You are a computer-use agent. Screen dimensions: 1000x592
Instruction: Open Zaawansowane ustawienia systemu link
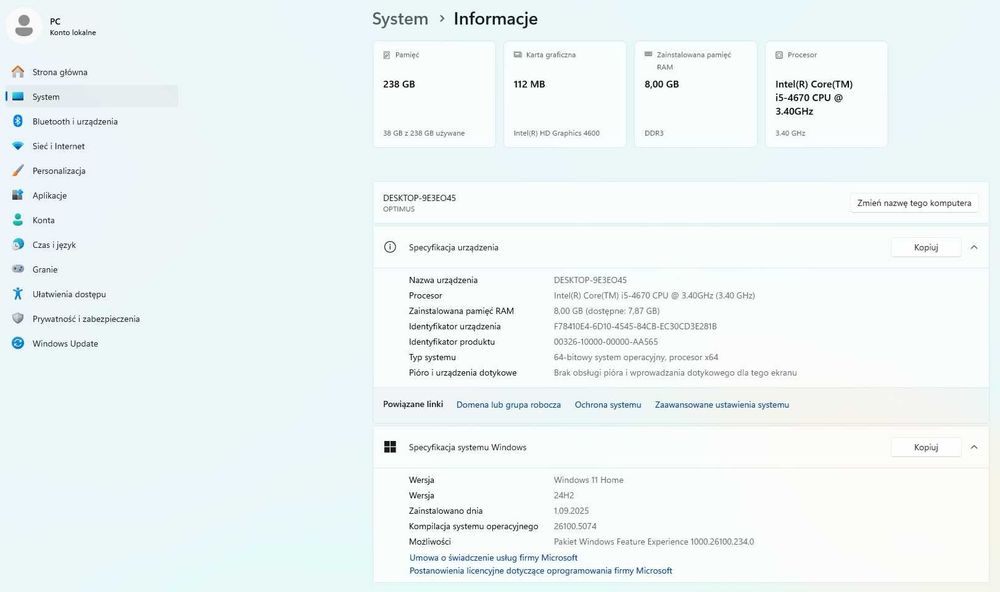(x=721, y=405)
